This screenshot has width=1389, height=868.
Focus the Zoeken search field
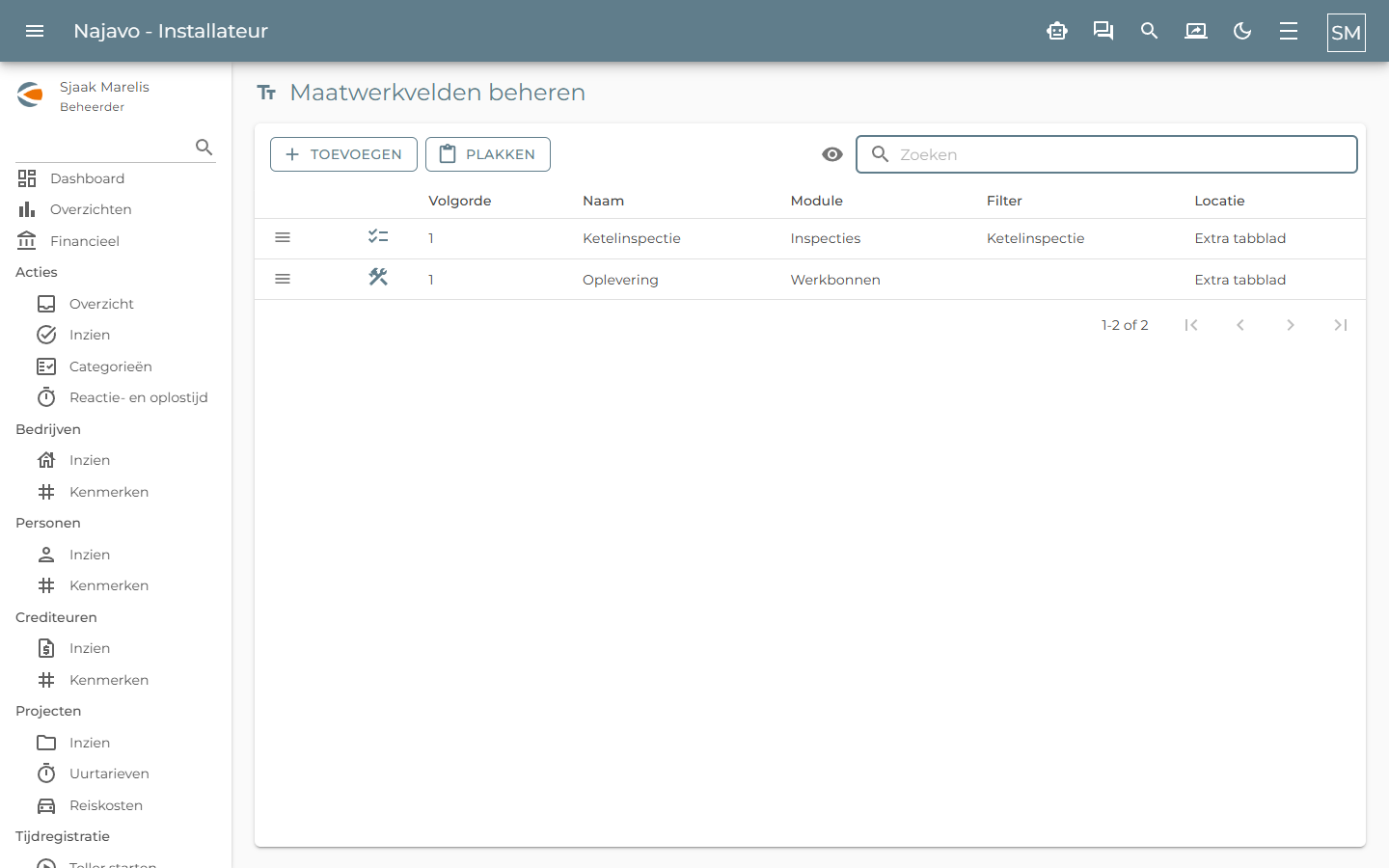click(1106, 154)
